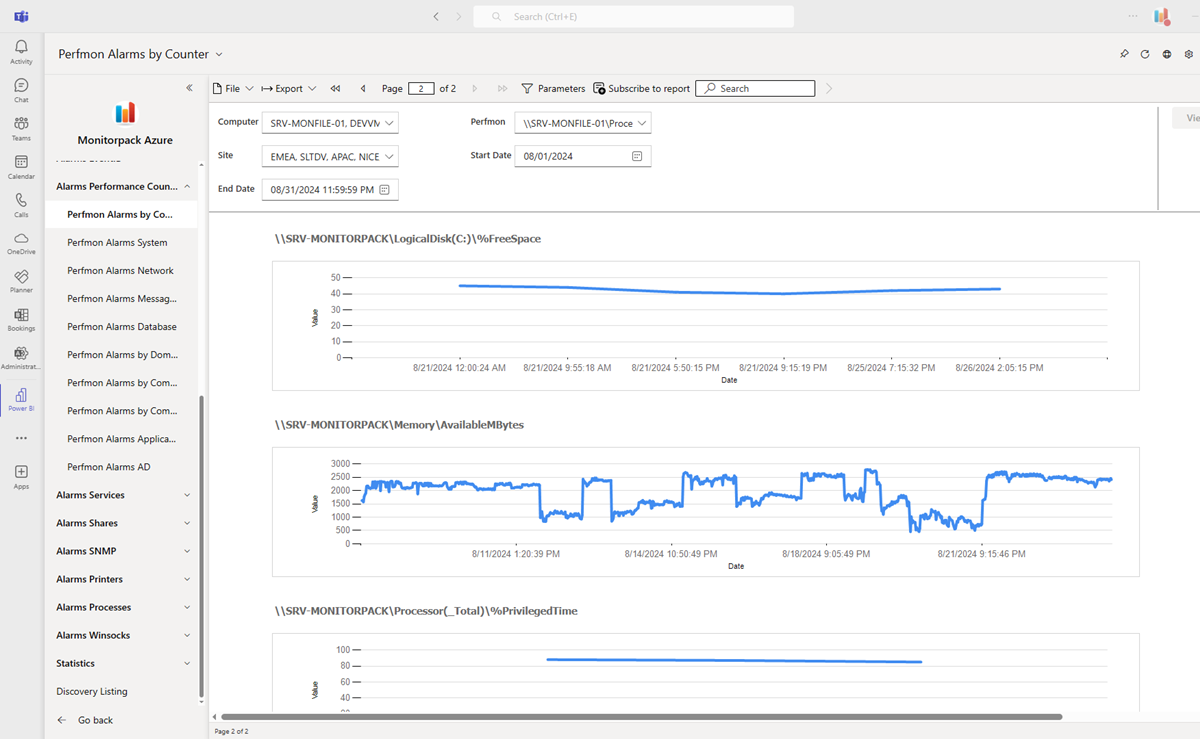This screenshot has height=739, width=1200.
Task: Open the Computer dropdown
Action: click(330, 123)
